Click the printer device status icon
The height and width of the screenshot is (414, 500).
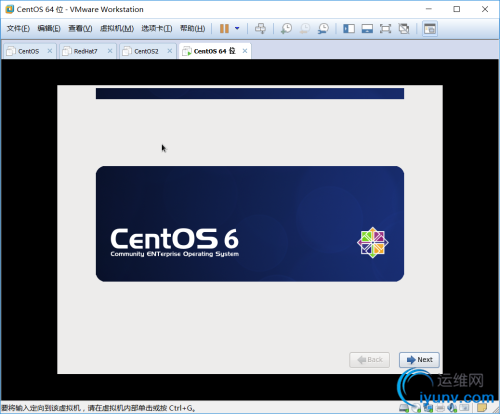(x=440, y=407)
